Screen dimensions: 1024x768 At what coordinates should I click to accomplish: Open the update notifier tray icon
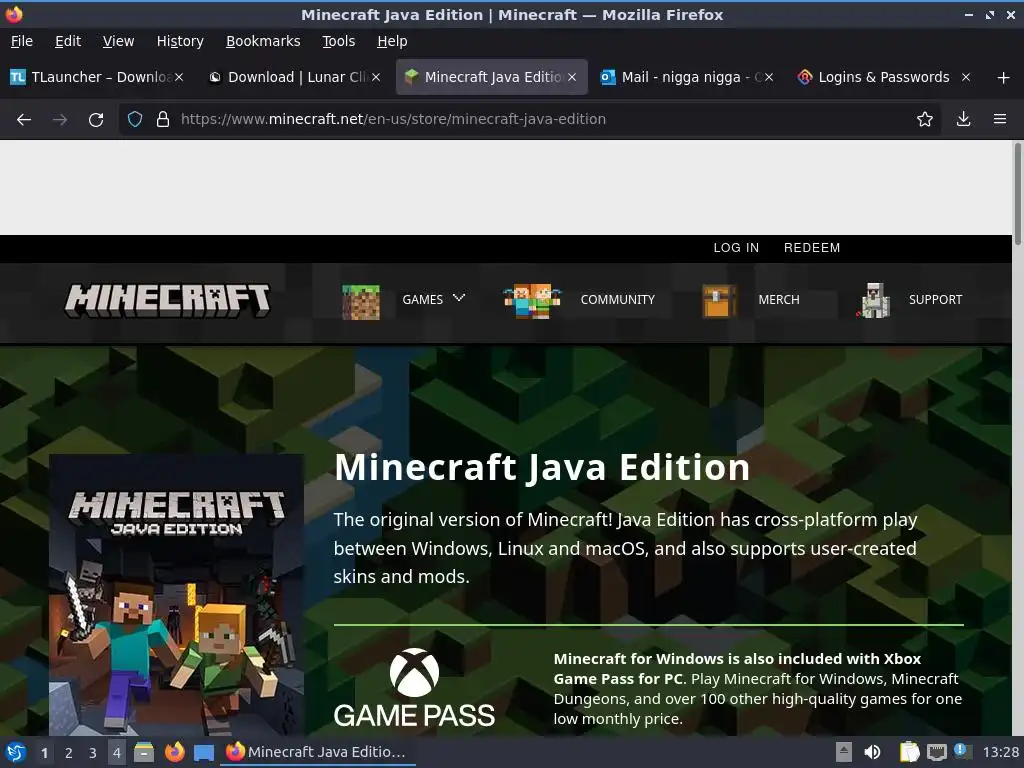[x=962, y=751]
